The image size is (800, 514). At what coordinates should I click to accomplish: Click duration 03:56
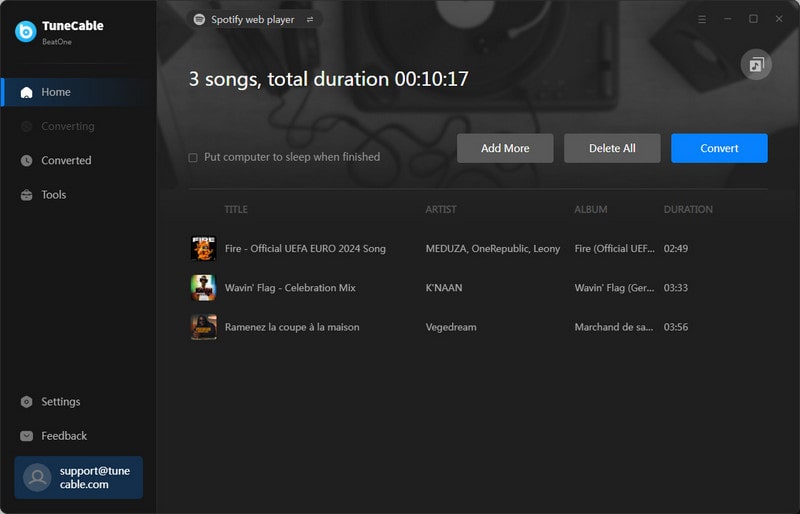coord(676,327)
